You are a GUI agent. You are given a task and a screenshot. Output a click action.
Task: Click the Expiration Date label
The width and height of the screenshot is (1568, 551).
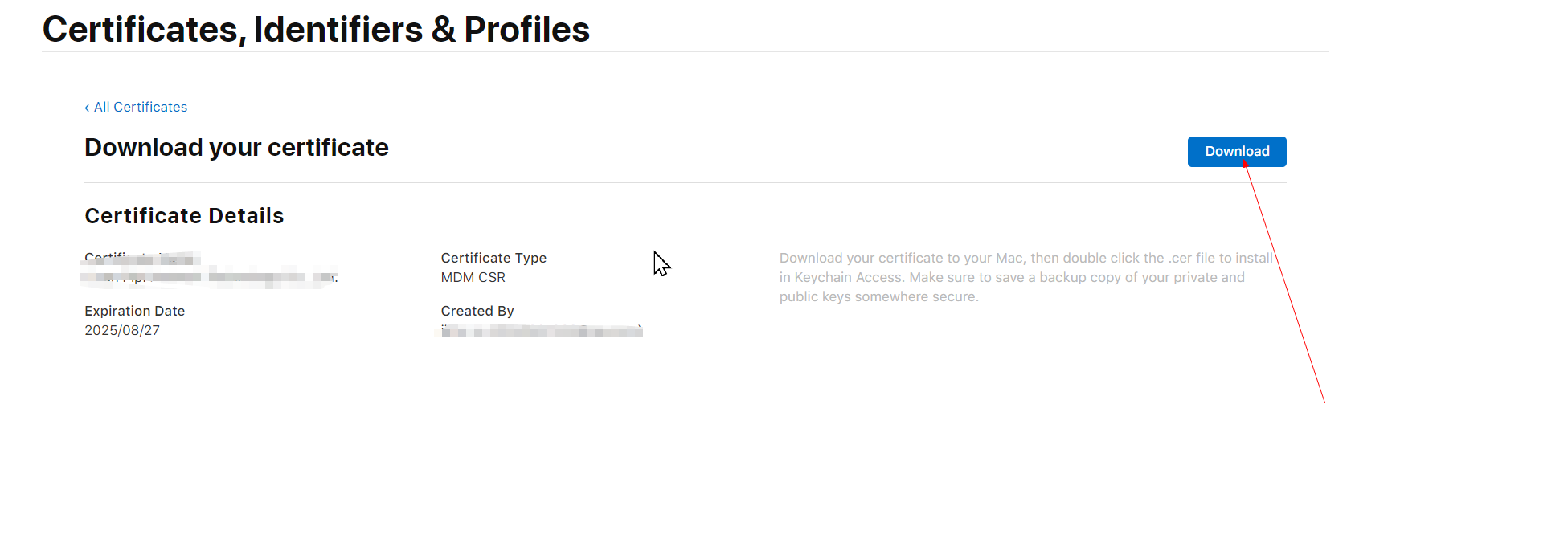point(134,311)
